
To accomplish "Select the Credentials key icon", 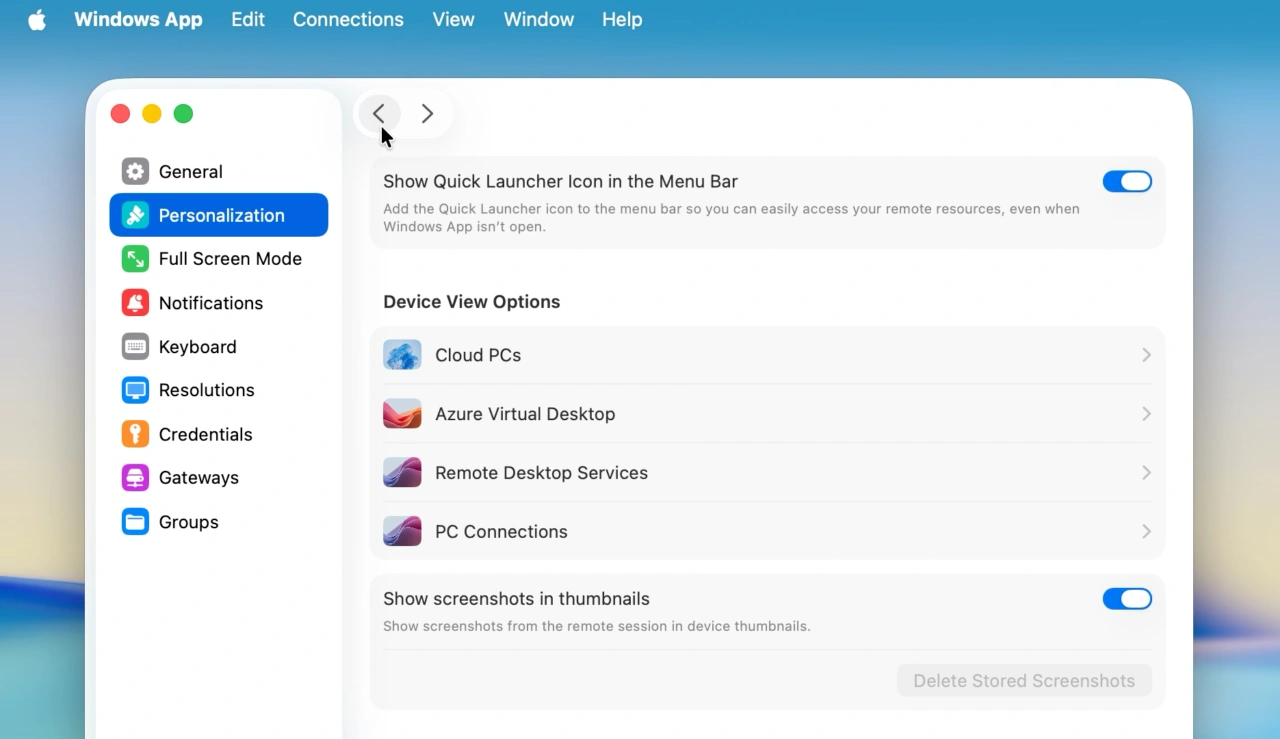I will coord(135,434).
